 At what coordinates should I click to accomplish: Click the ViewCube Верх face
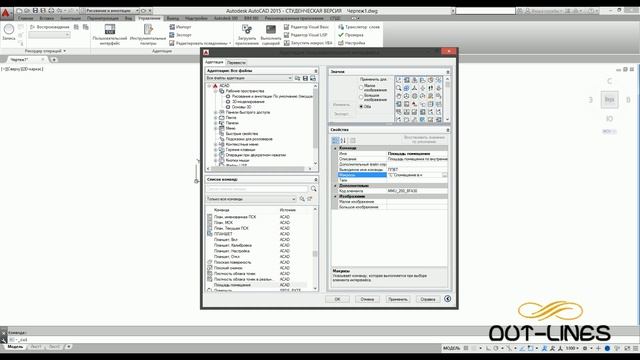(609, 99)
